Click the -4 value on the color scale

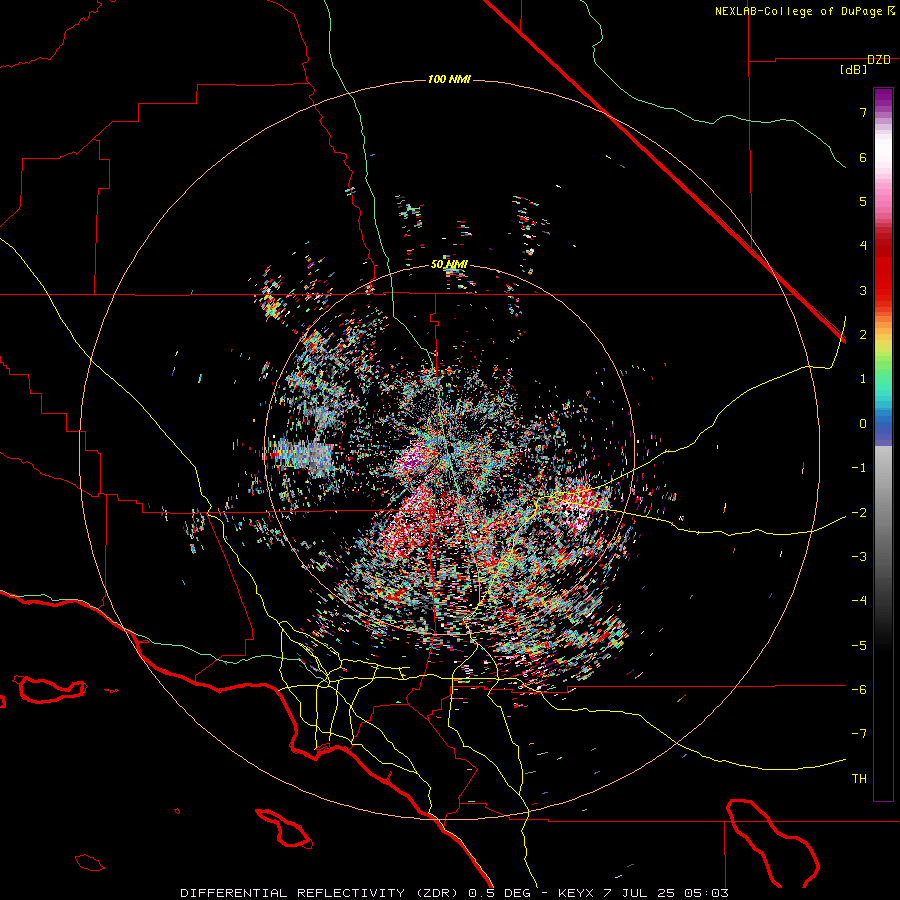[x=859, y=601]
